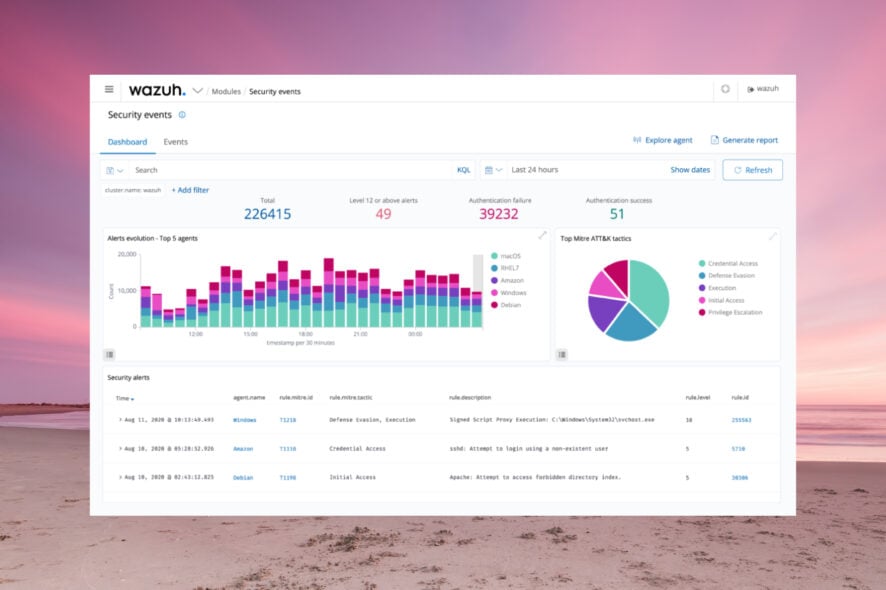Toggle legend list icon under Alerts evolution chart
Viewport: 886px width, 590px height.
click(x=110, y=354)
